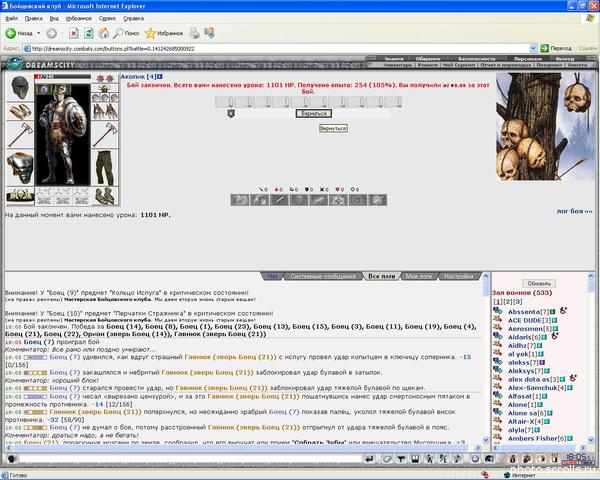Switch to the Системные сообщения tab

323,276
